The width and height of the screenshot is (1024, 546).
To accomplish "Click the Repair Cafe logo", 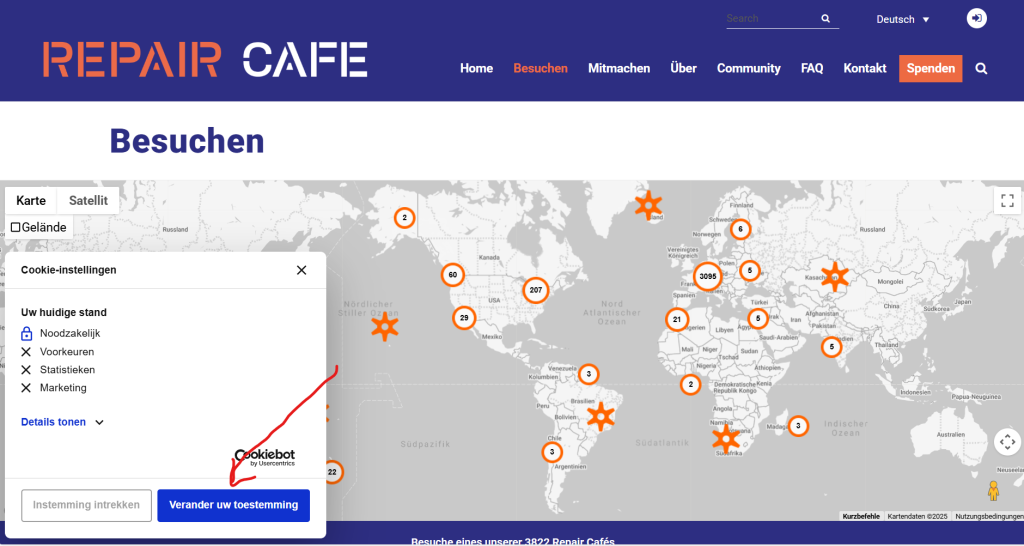I will (205, 60).
